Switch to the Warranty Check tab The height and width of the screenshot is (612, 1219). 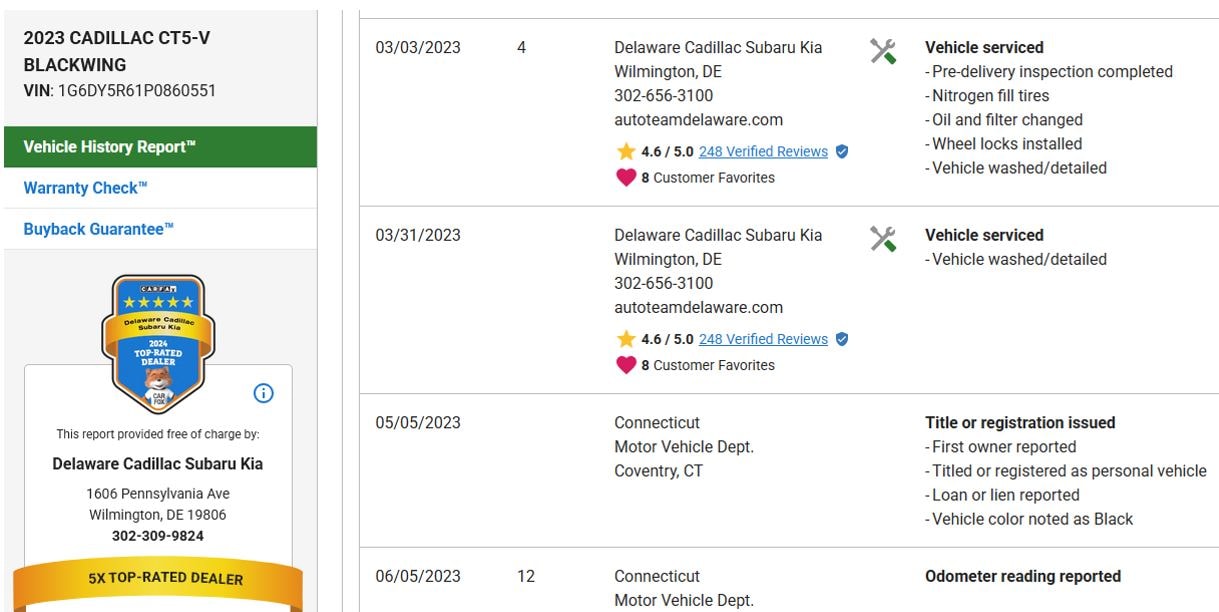point(86,188)
